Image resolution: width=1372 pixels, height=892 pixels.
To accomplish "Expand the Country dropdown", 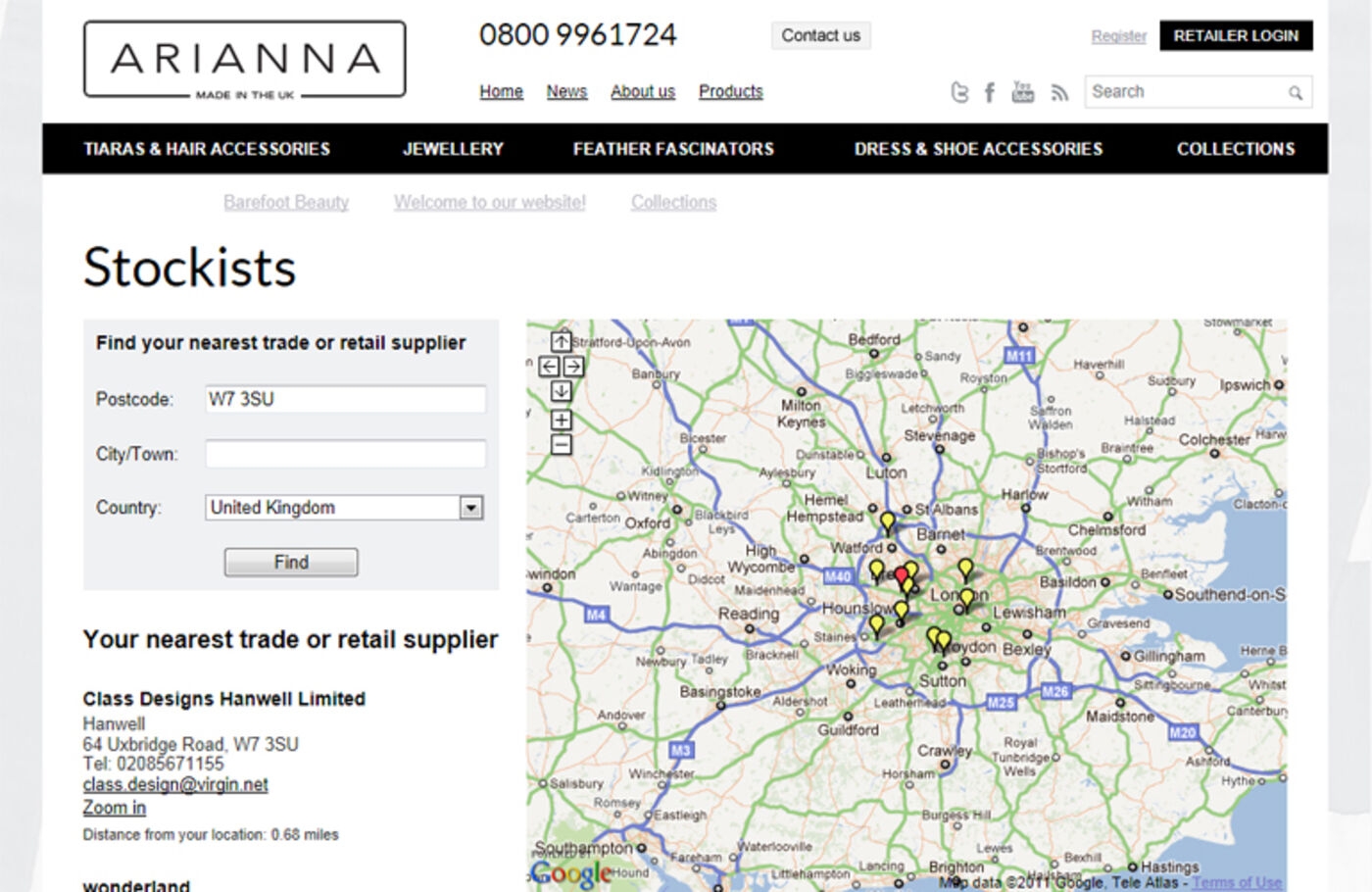I will (471, 508).
